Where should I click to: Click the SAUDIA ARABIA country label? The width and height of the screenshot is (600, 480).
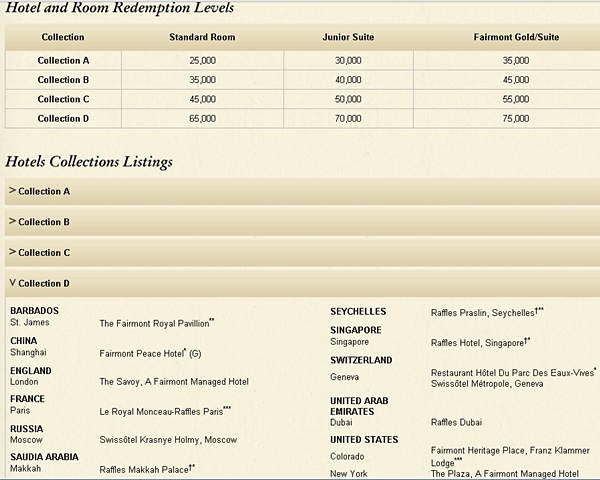(44, 457)
